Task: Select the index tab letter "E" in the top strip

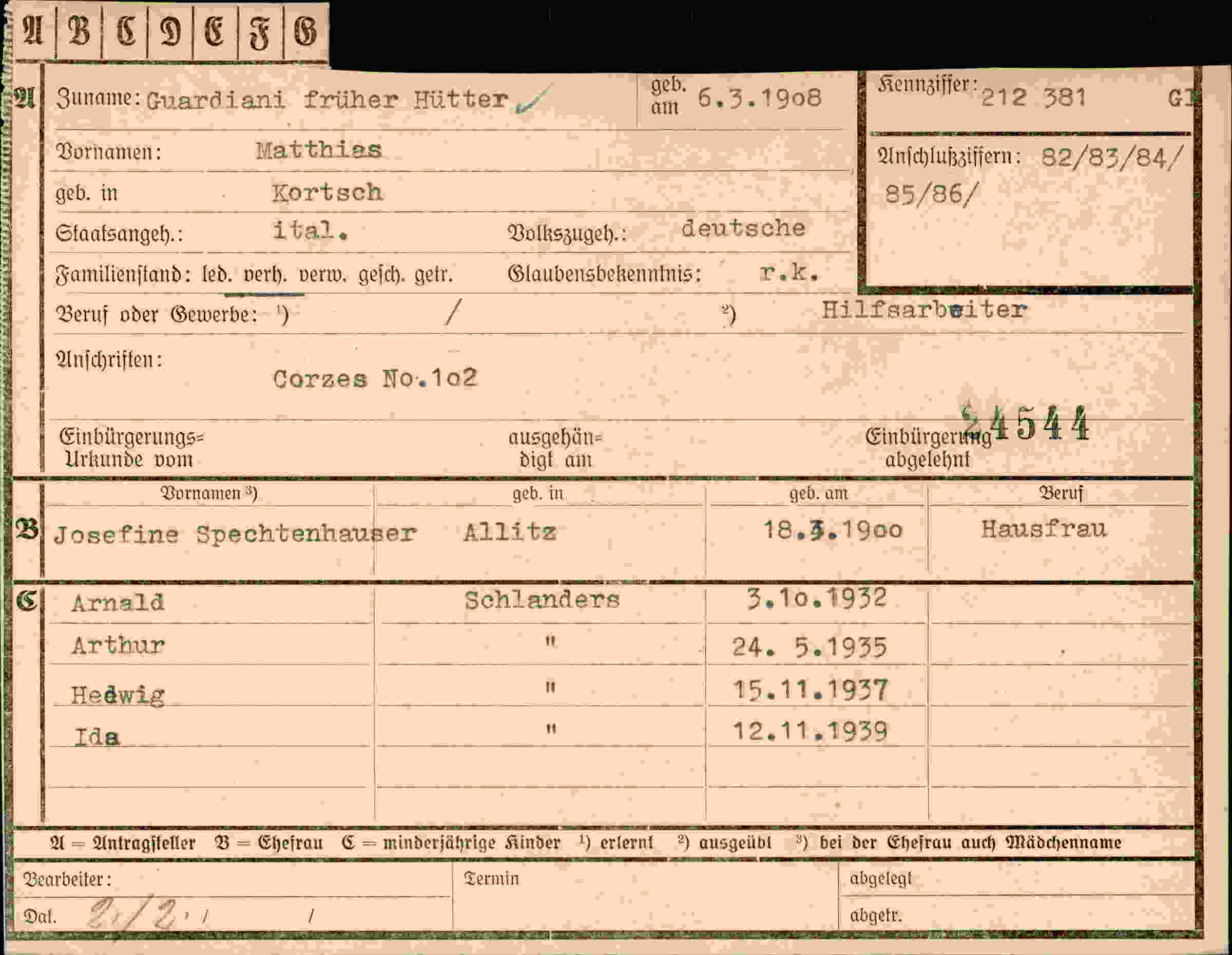Action: point(215,31)
